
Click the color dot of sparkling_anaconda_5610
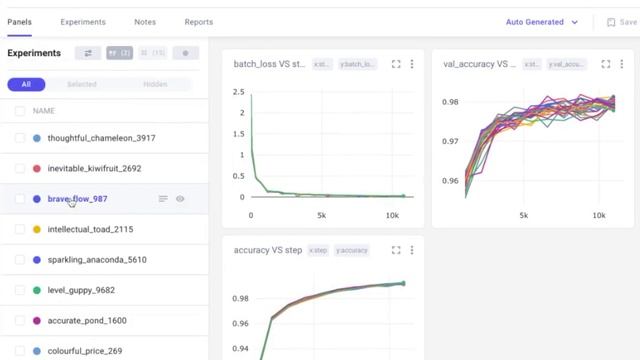coord(37,260)
